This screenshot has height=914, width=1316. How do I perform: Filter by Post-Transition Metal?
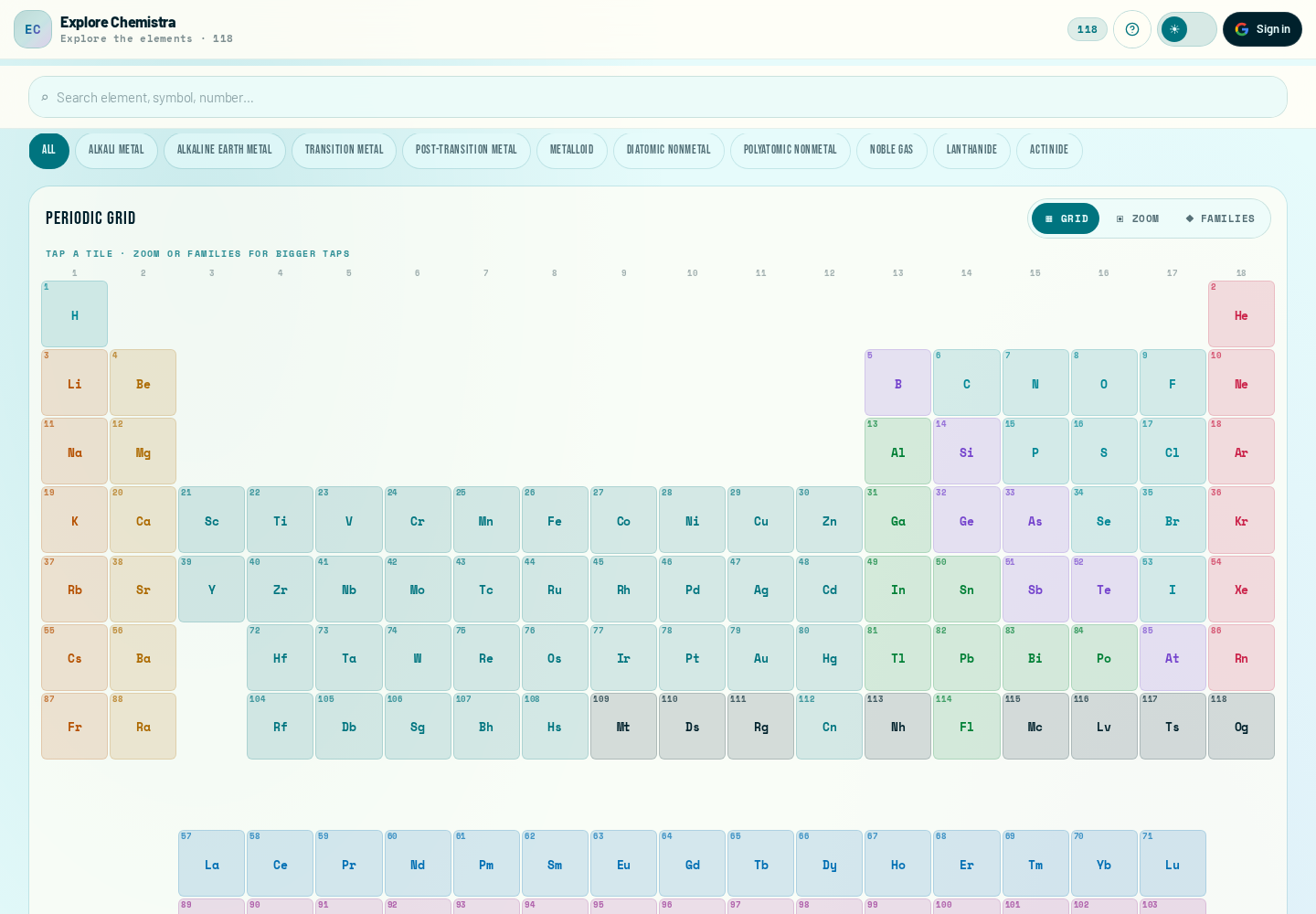[x=466, y=151]
